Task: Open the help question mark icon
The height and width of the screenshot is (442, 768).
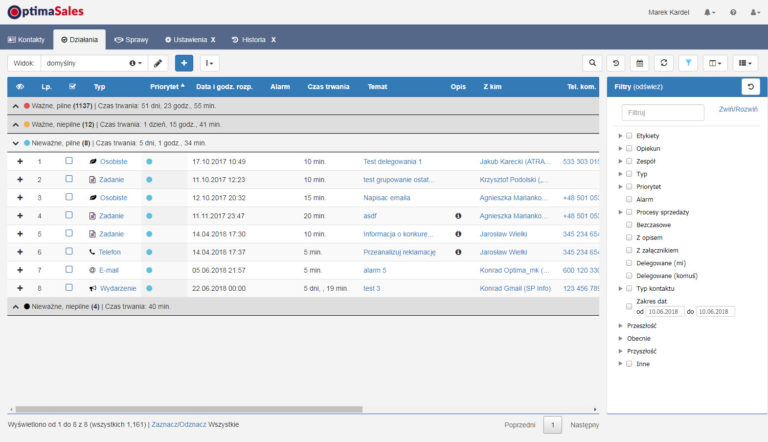Action: pos(733,12)
